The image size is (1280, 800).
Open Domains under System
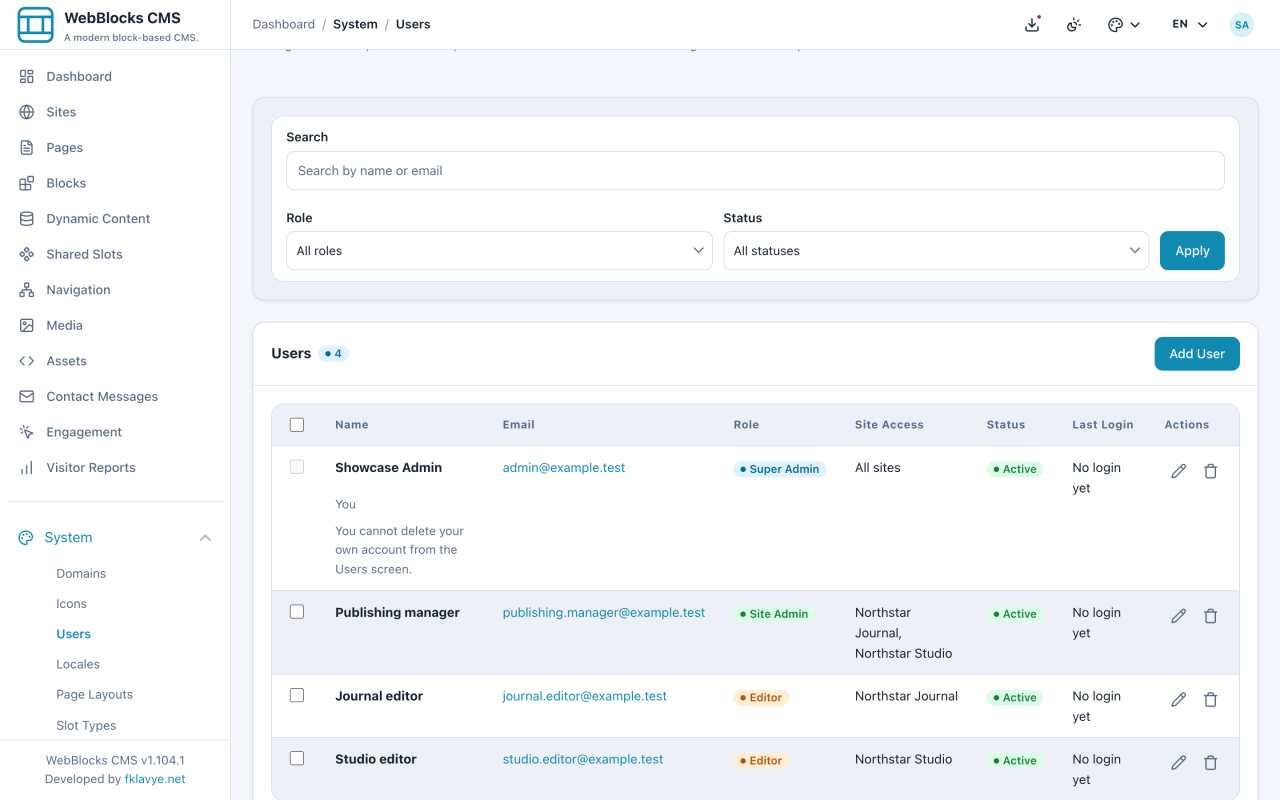point(81,574)
